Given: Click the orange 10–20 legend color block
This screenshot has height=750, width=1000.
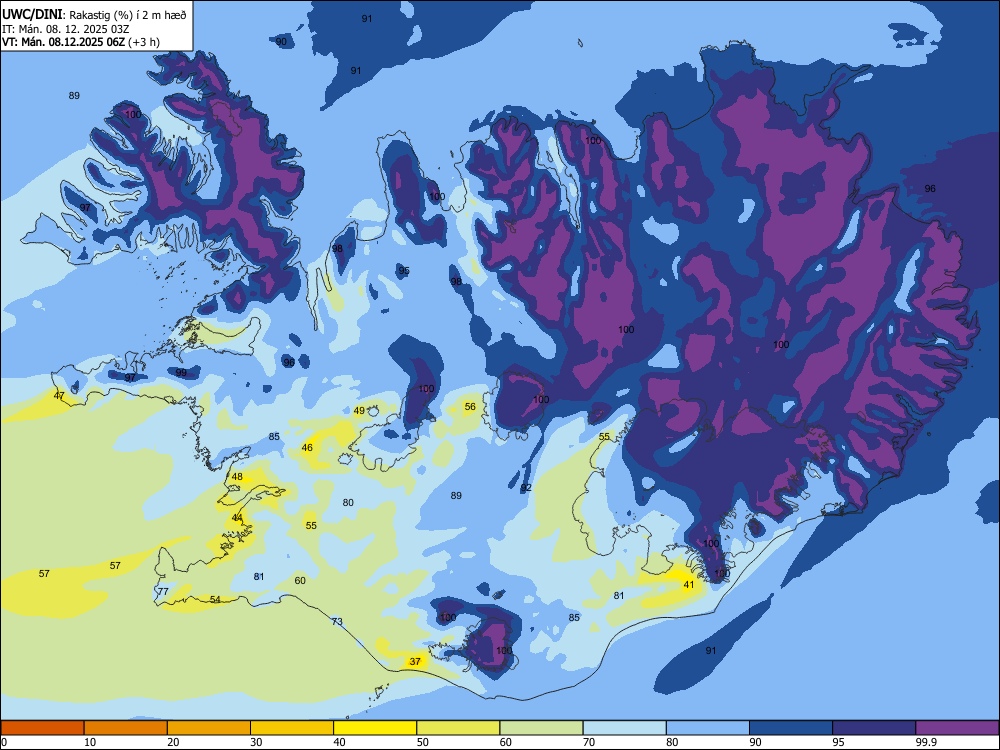Looking at the screenshot, I should 126,728.
